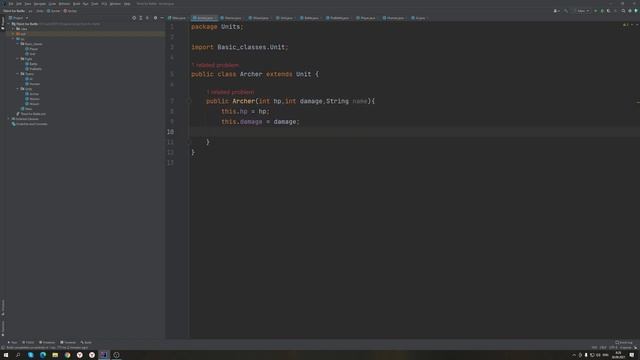The image size is (640, 360).
Task: Jump to the next highlighted error arrow
Action: [637, 25]
